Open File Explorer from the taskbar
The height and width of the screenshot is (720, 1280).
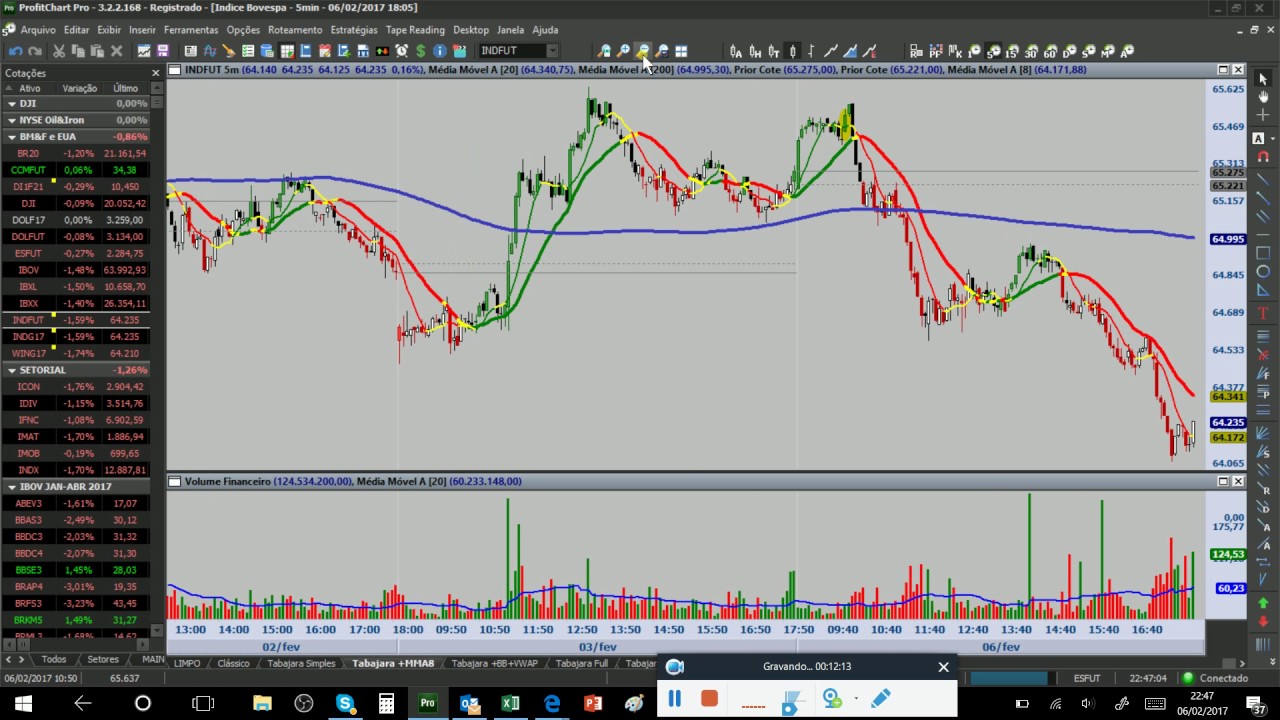[x=262, y=703]
